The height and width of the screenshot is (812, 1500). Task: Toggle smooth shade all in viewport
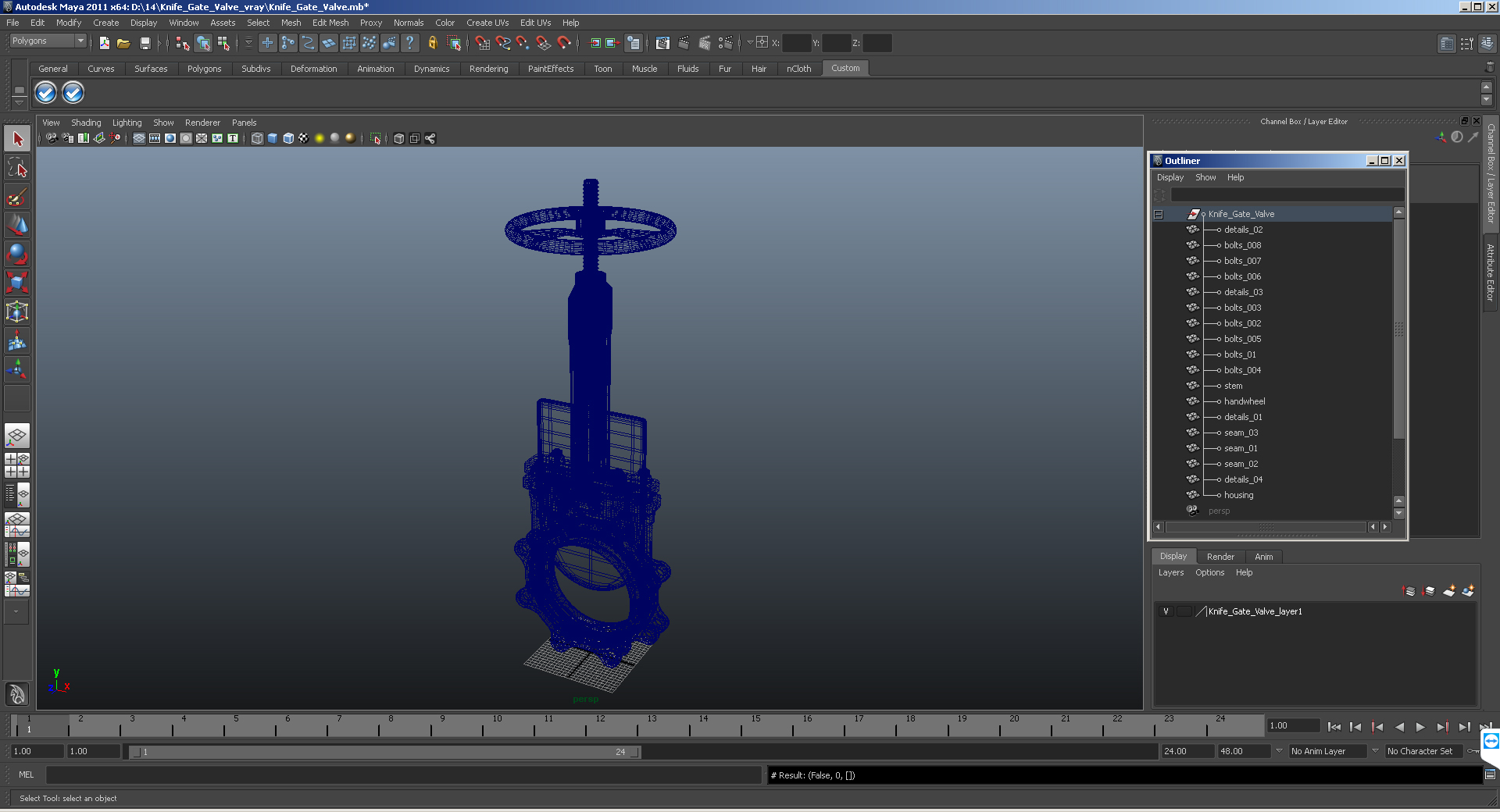(273, 138)
